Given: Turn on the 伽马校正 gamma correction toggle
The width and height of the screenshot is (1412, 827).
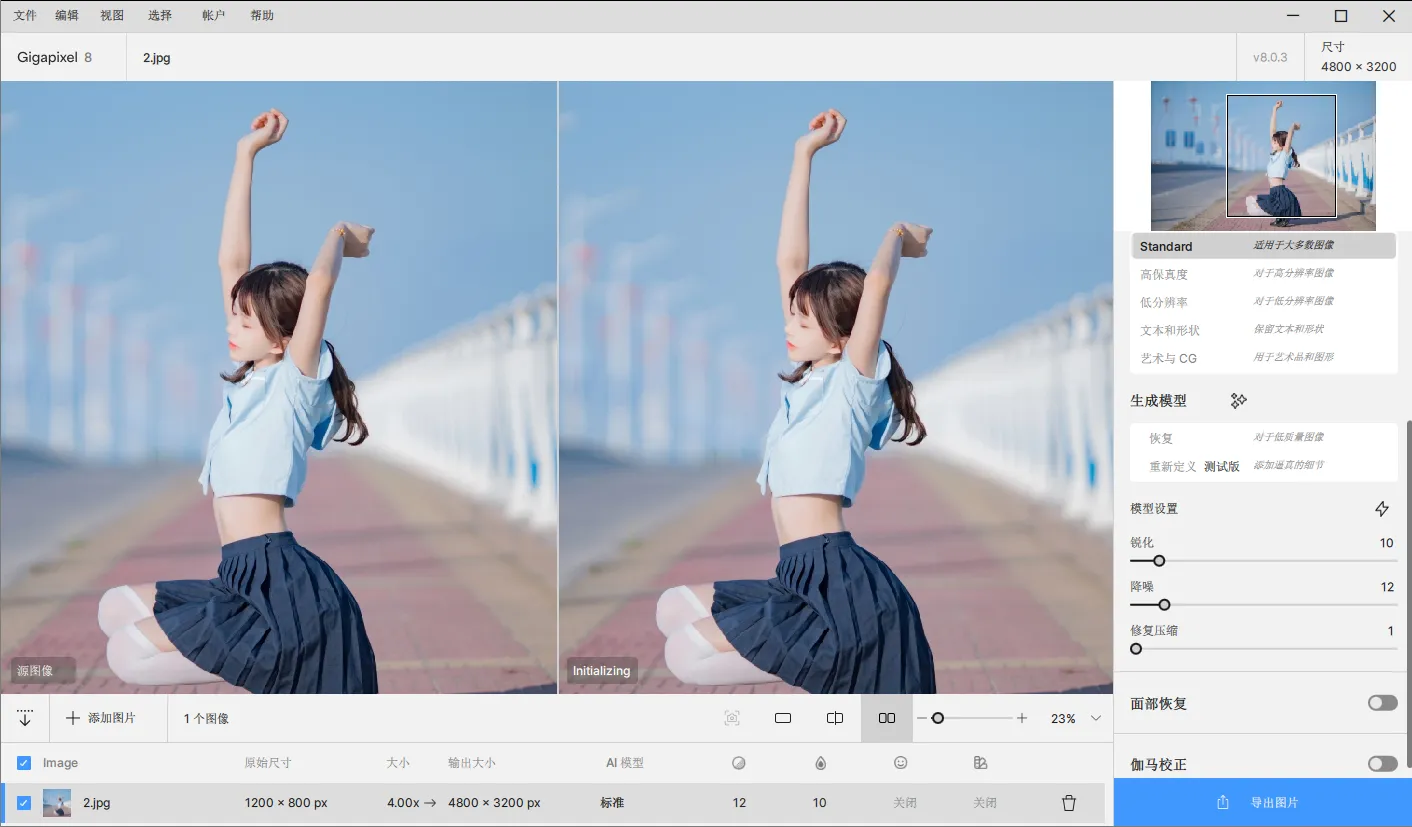Looking at the screenshot, I should tap(1382, 764).
